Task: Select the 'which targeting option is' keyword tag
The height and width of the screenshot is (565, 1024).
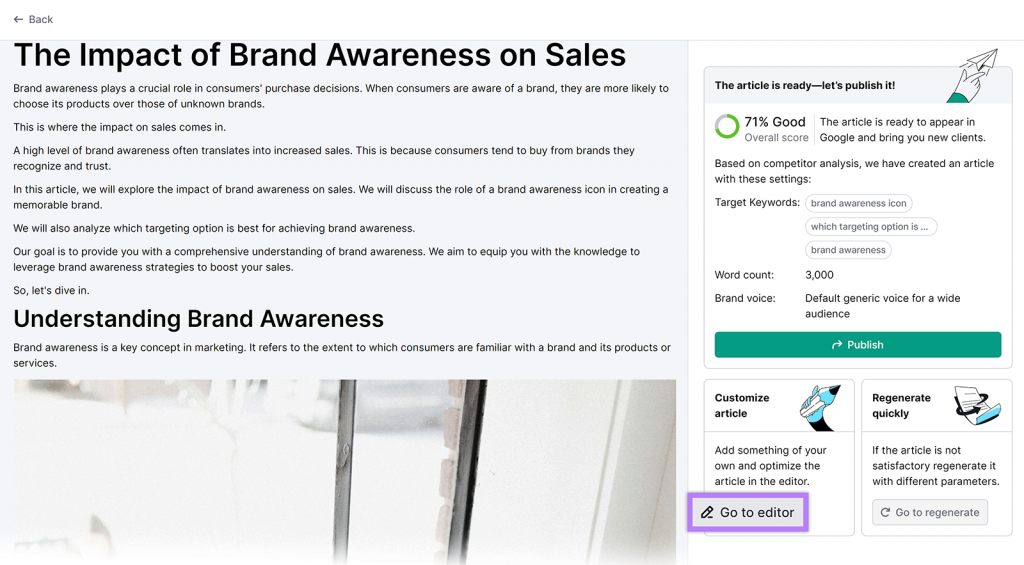Action: (870, 227)
